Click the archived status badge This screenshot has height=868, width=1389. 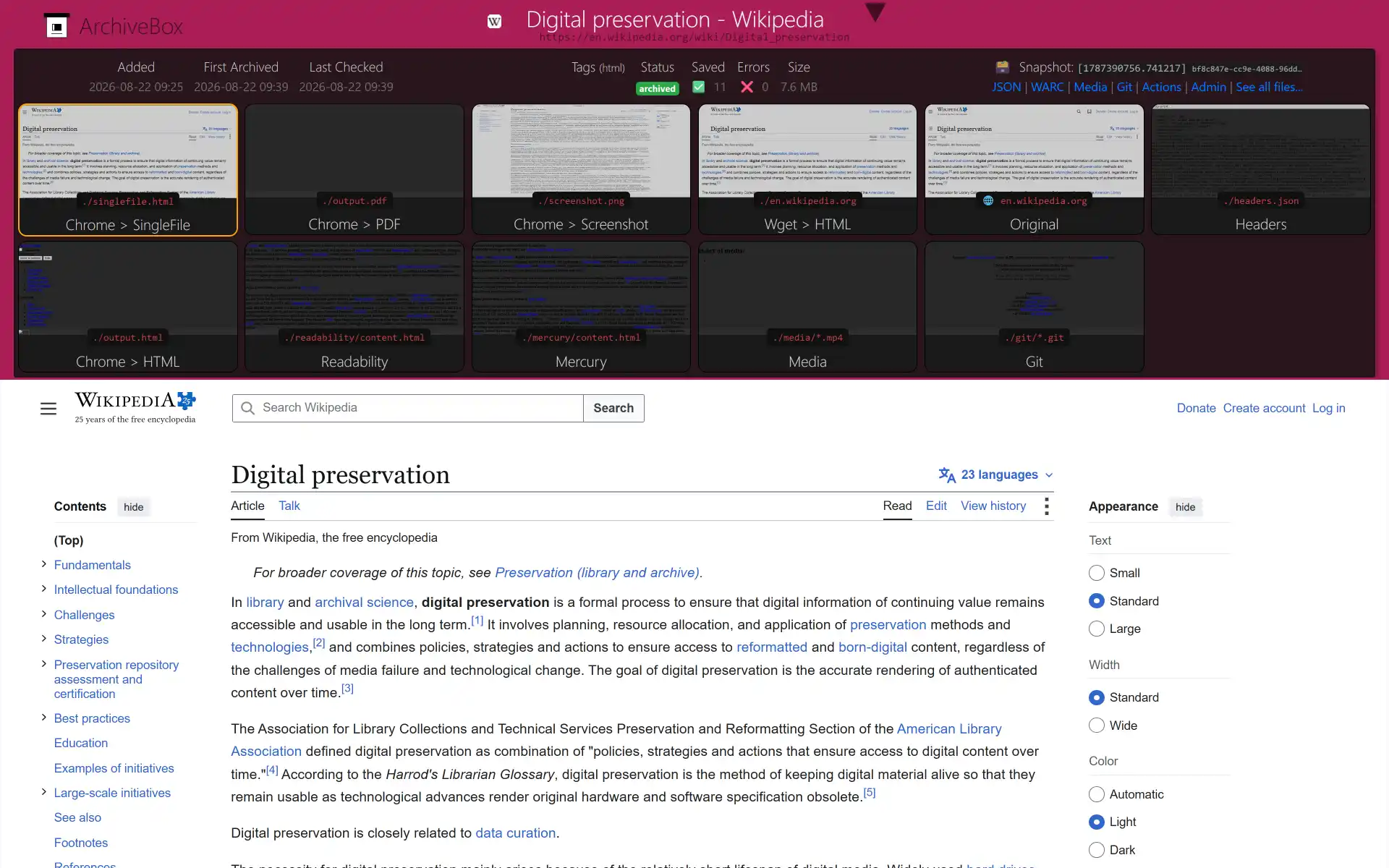[657, 88]
